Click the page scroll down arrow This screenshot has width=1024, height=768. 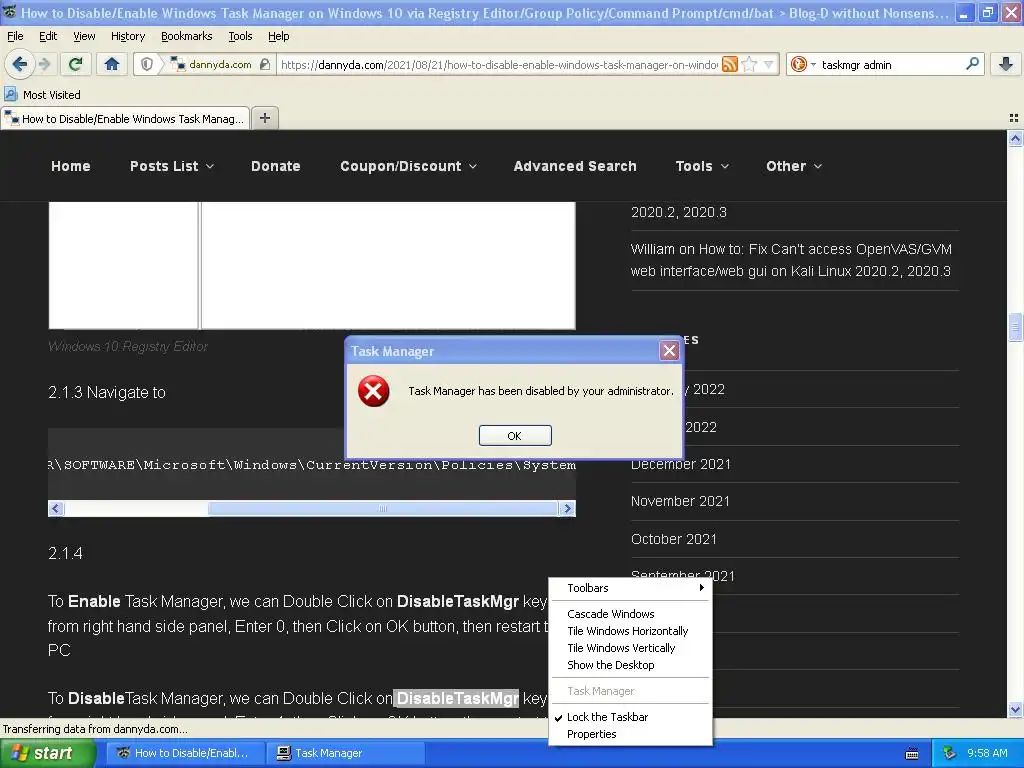pyautogui.click(x=1015, y=709)
